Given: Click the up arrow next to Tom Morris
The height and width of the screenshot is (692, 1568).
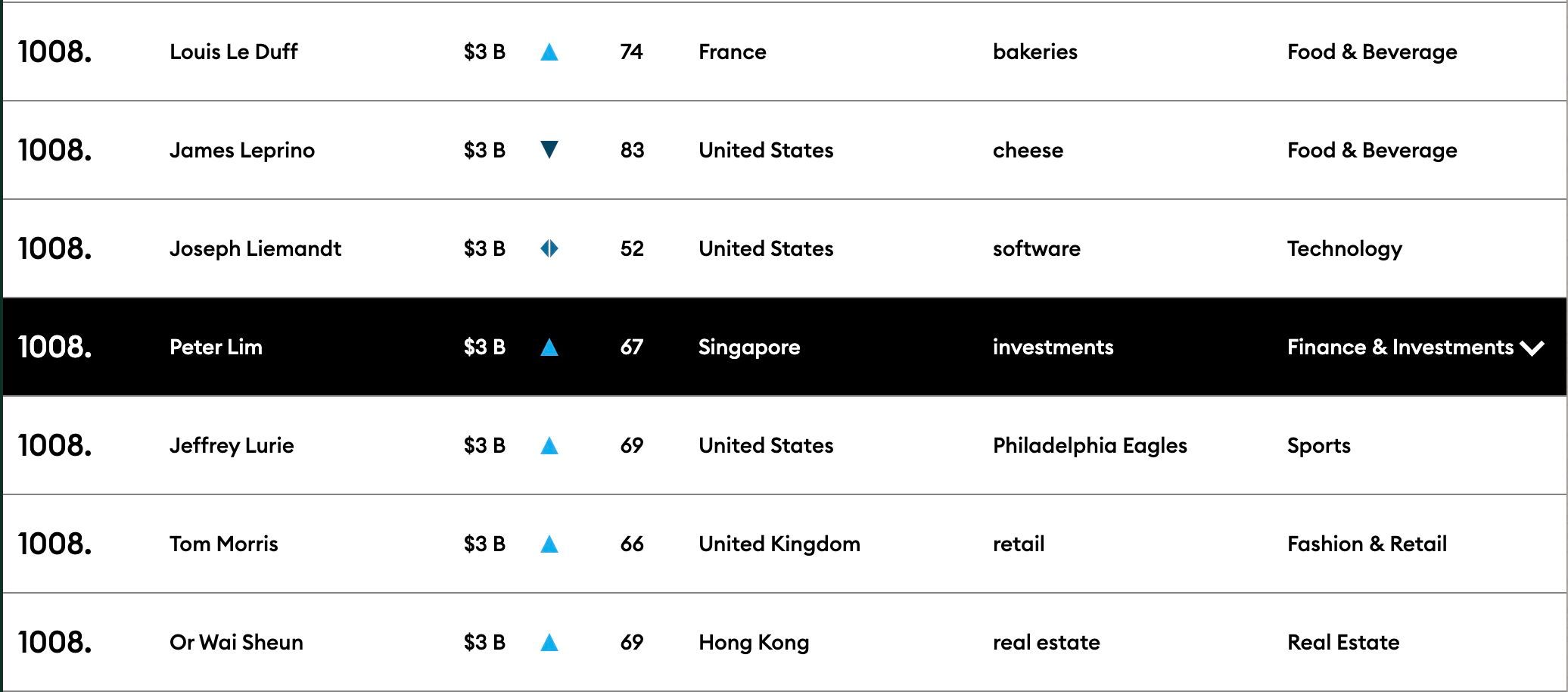Looking at the screenshot, I should click(x=551, y=544).
